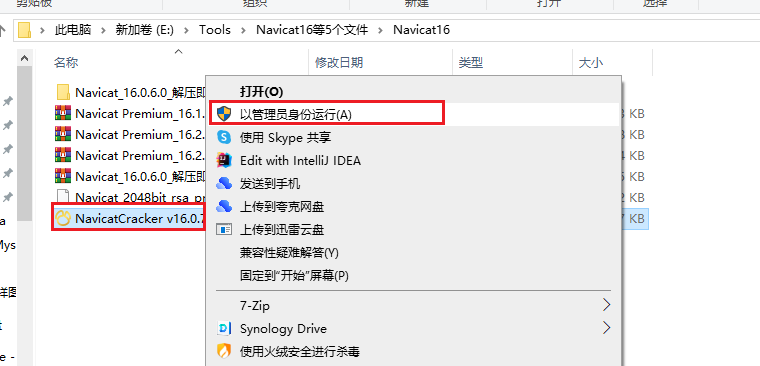Select 固定到"开始"屏幕(P) menu entry

pyautogui.click(x=294, y=275)
